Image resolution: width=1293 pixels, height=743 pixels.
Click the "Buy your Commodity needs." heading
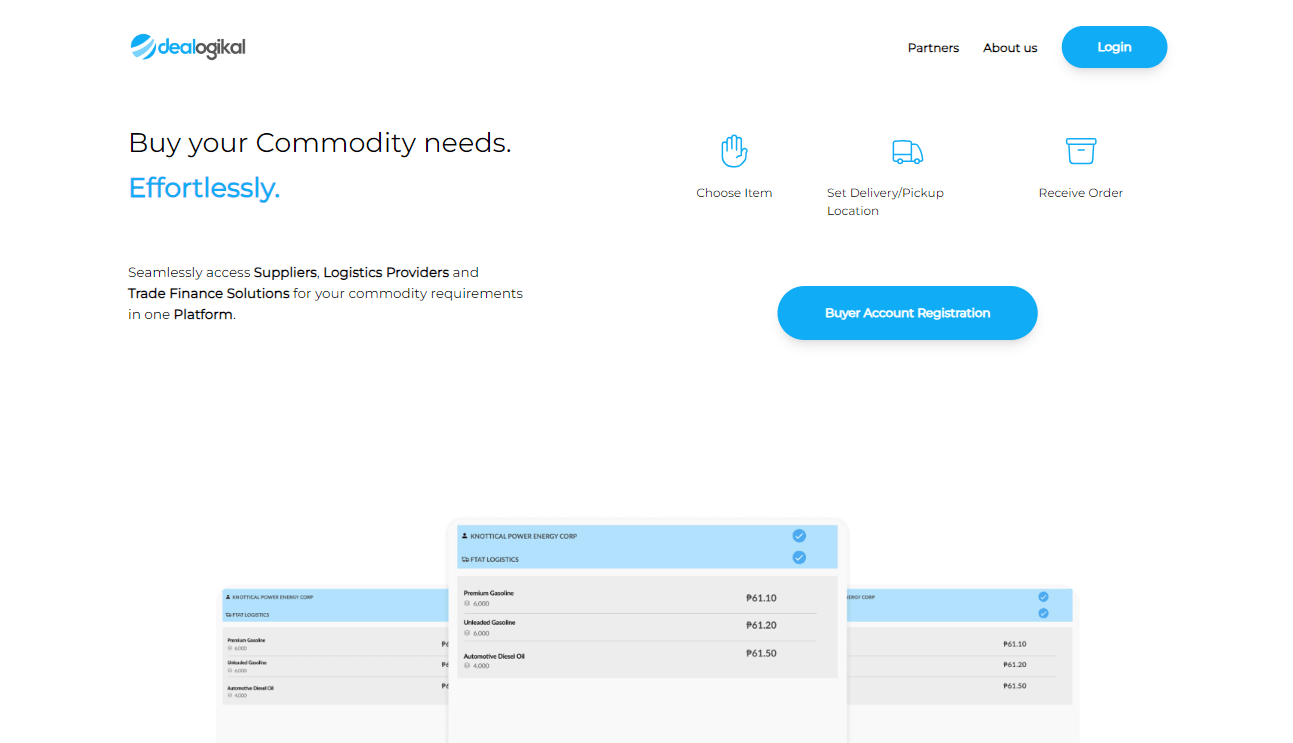tap(320, 143)
